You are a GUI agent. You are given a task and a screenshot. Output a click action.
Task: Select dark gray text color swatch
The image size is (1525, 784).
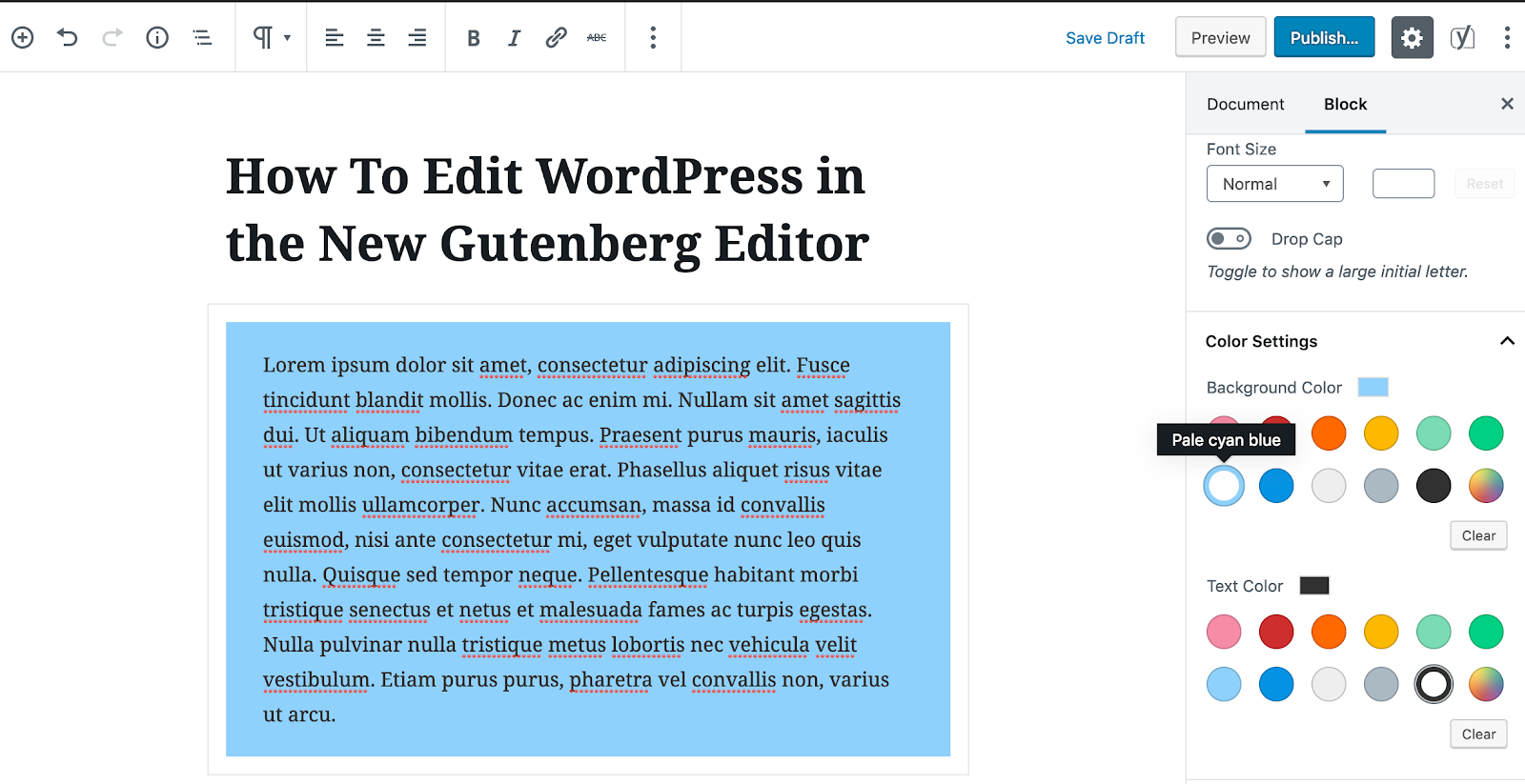pyautogui.click(x=1433, y=684)
